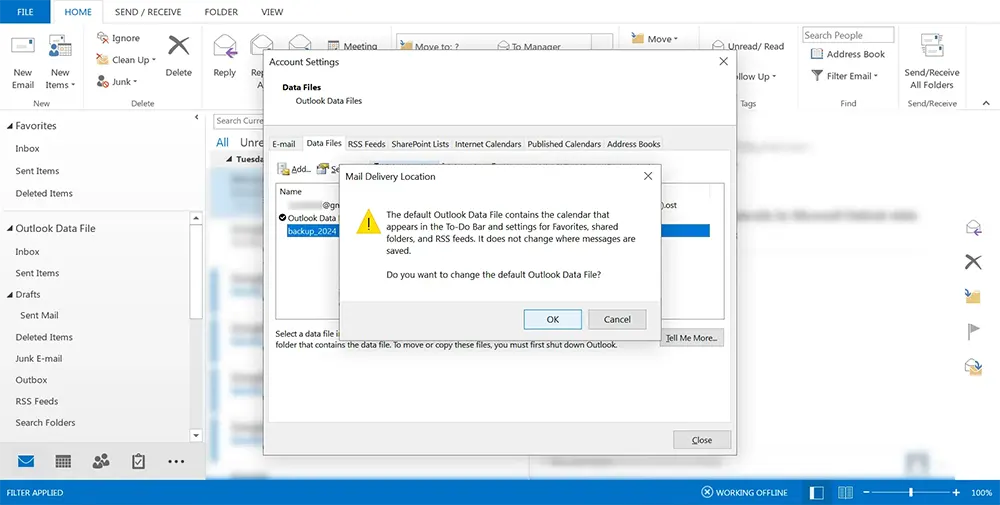Select the Search Folders item
Screen dimensions: 1000x505
(x=45, y=422)
